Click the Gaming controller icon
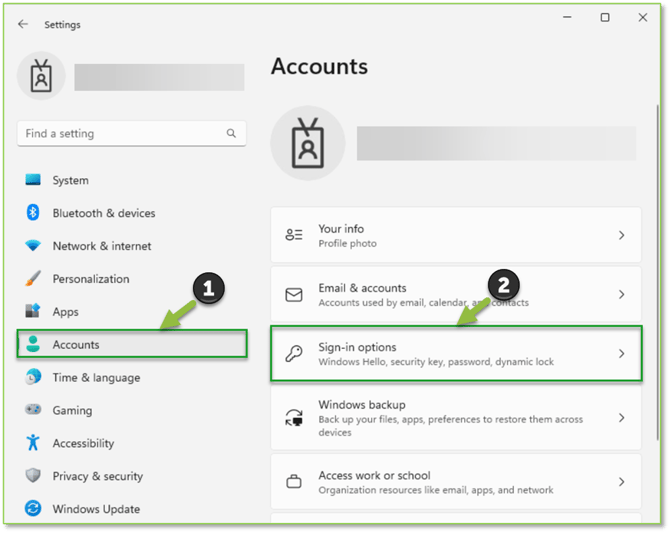 coord(33,410)
